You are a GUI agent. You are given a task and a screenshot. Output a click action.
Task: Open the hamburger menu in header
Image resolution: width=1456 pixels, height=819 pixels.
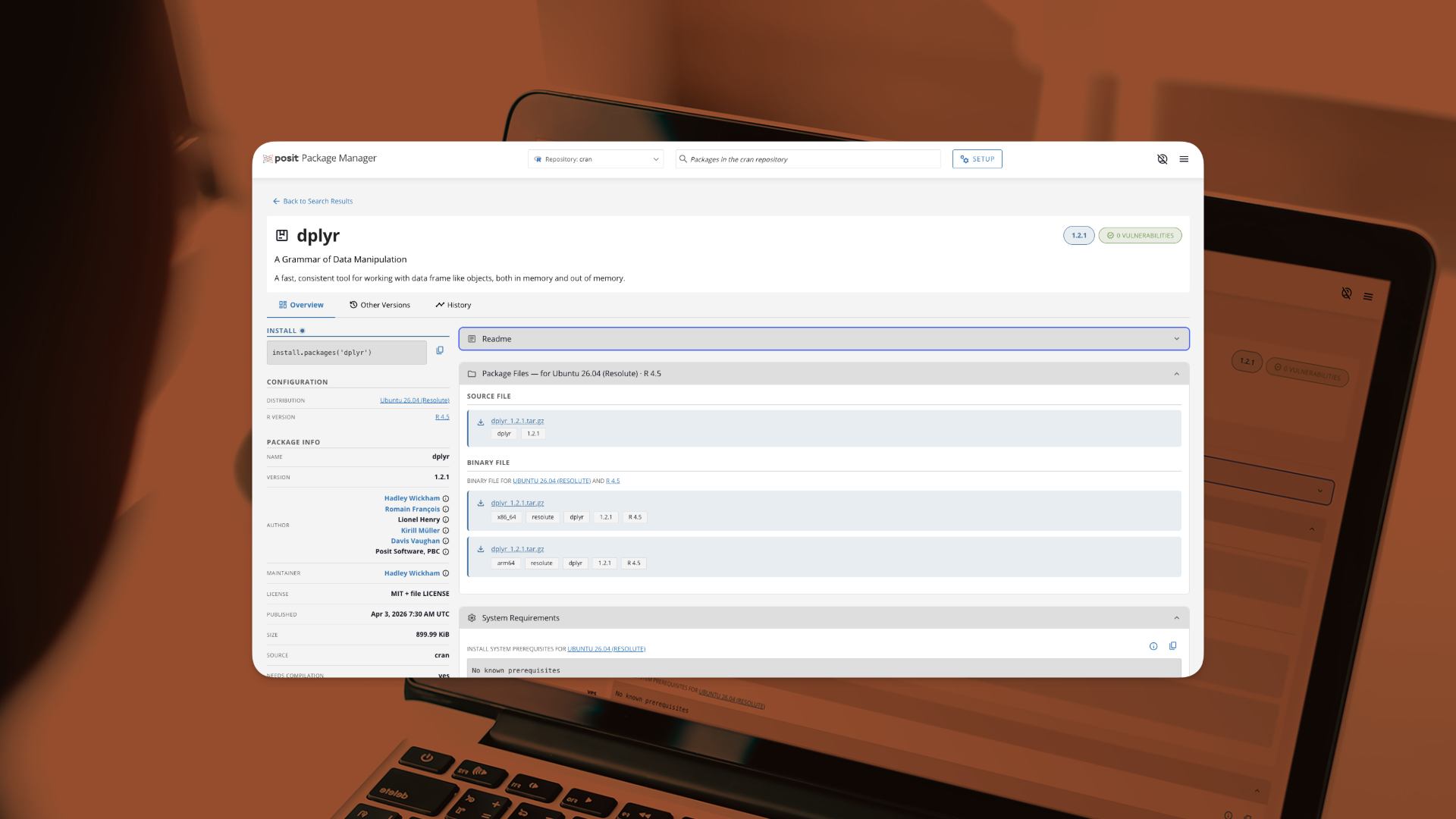click(x=1184, y=159)
